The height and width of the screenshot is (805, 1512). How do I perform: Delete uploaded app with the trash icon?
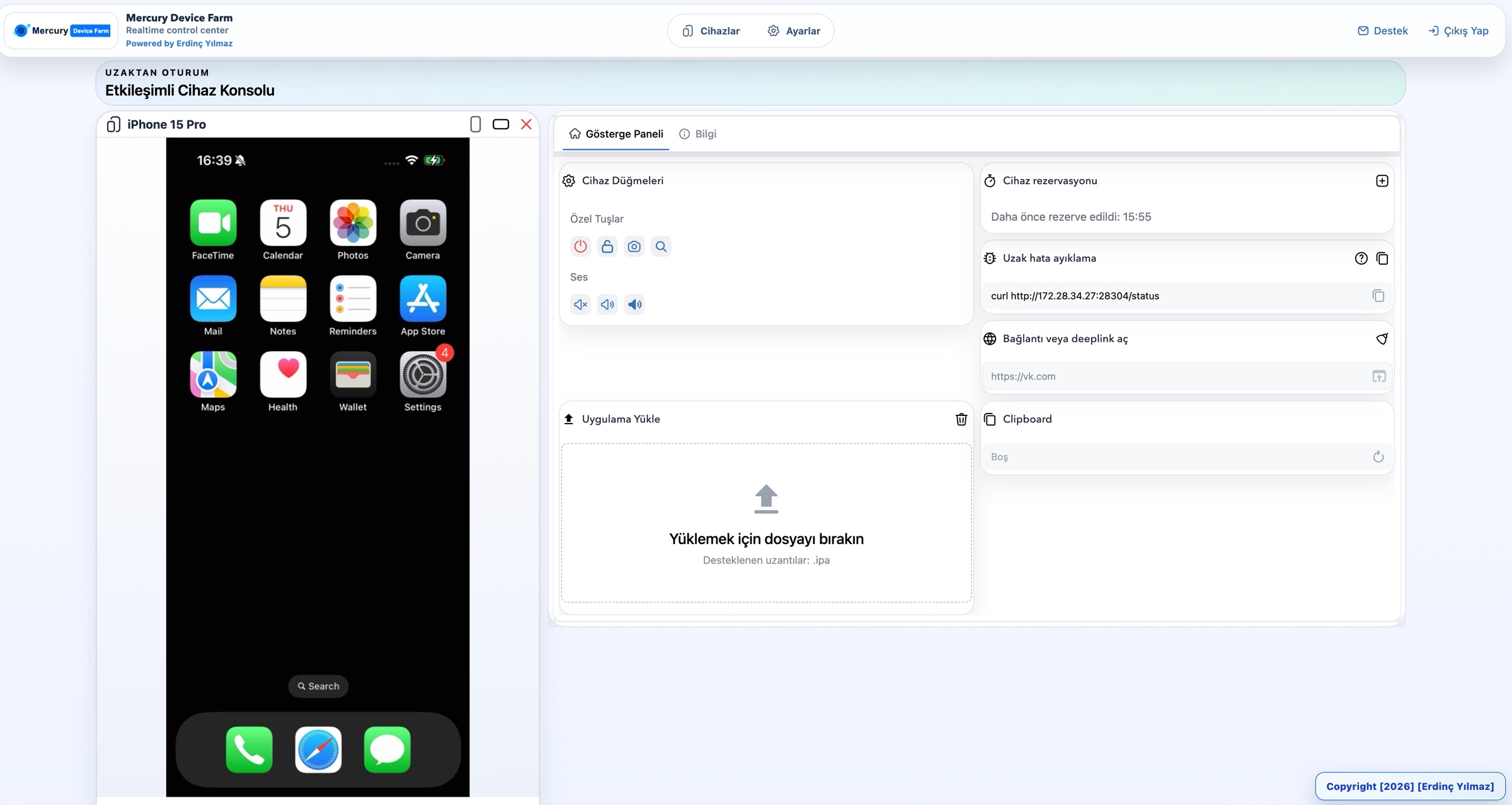961,419
